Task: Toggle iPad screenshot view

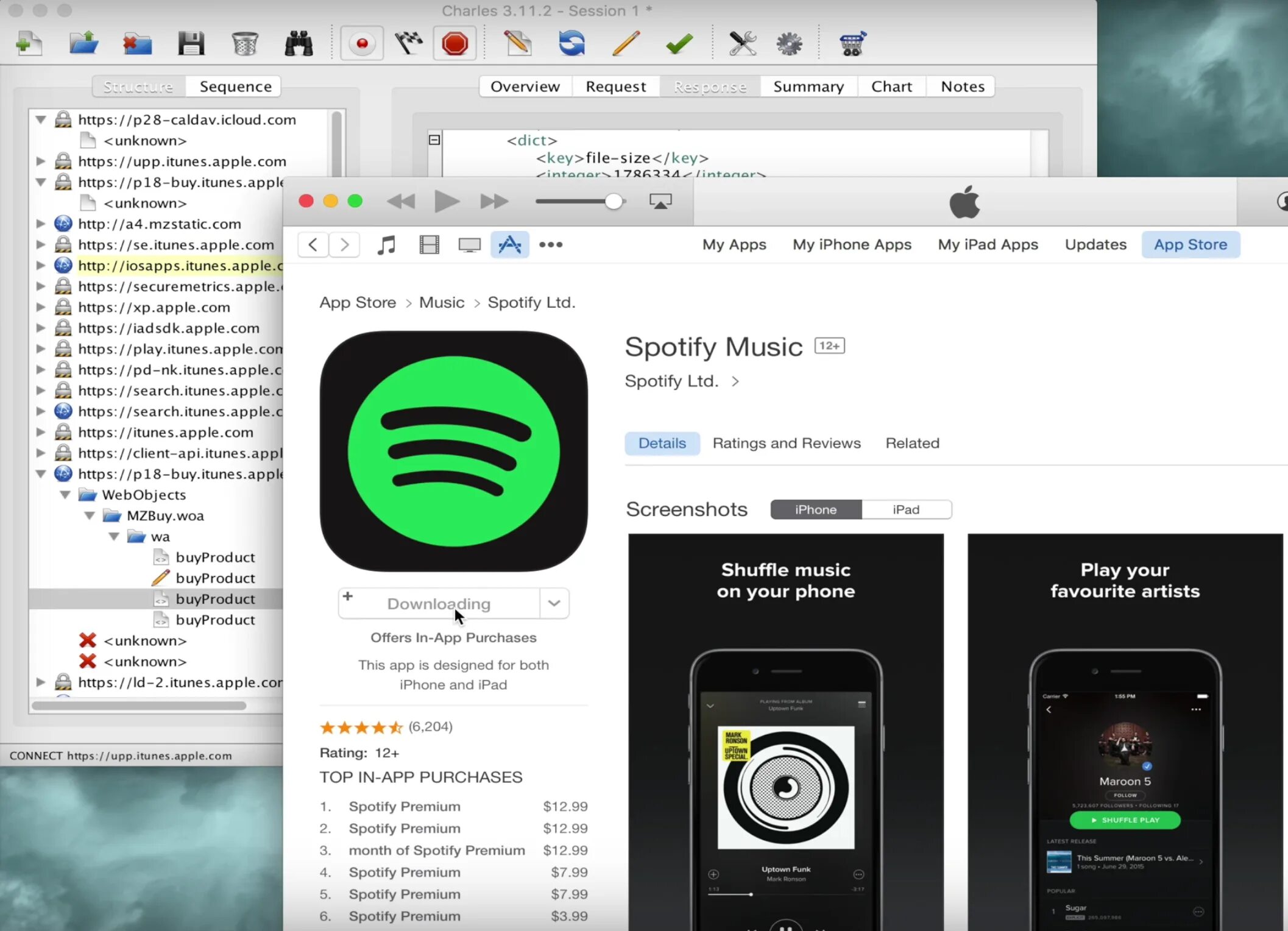Action: point(906,510)
